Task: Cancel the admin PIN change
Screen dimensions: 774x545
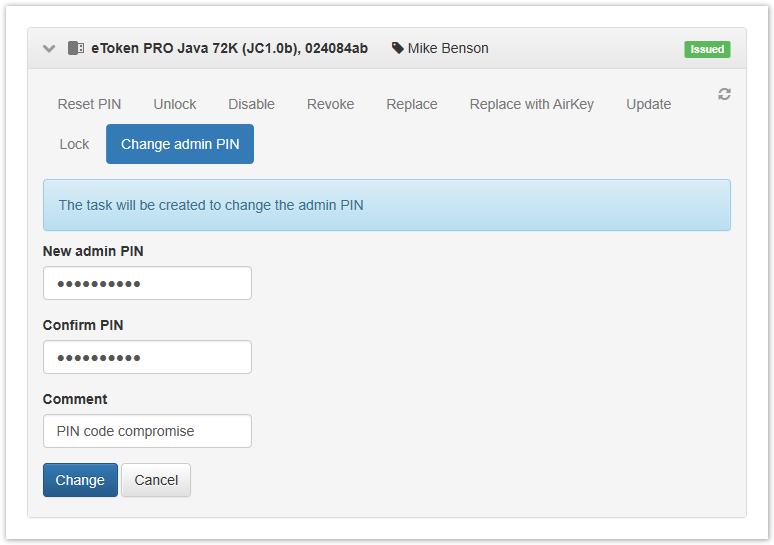Action: tap(156, 480)
